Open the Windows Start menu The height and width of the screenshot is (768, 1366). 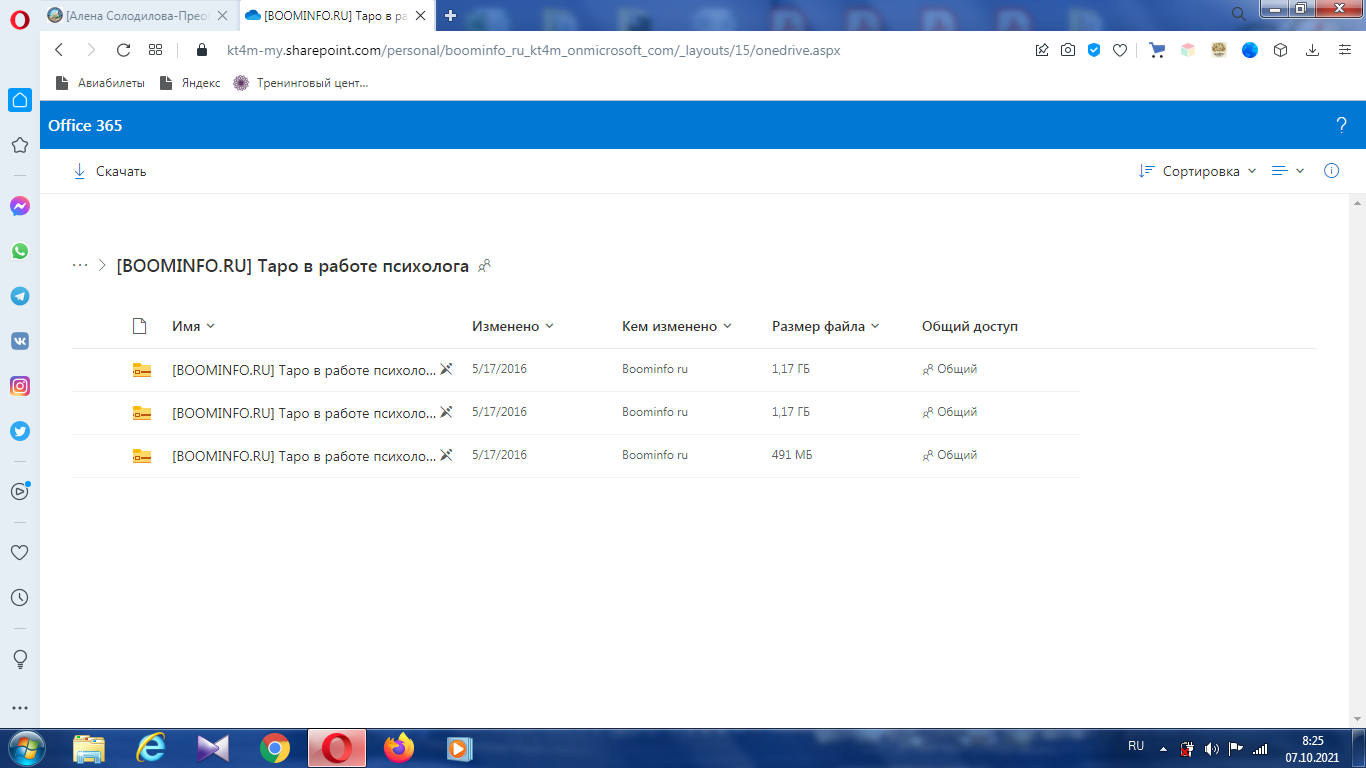[x=27, y=748]
